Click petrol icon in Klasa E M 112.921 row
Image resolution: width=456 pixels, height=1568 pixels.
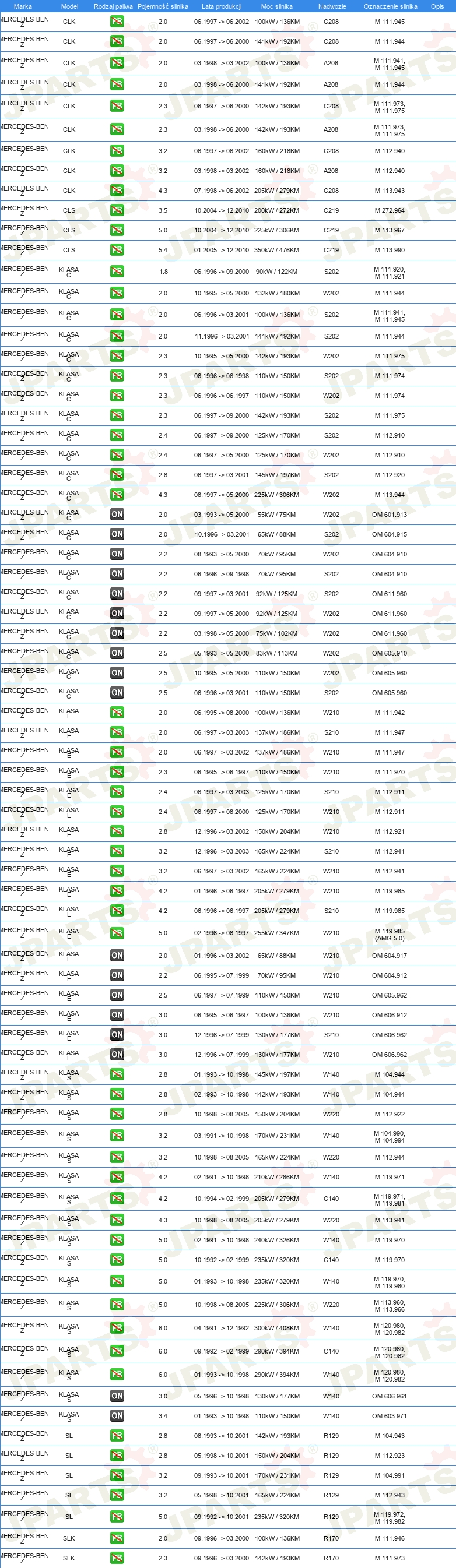pos(117,831)
